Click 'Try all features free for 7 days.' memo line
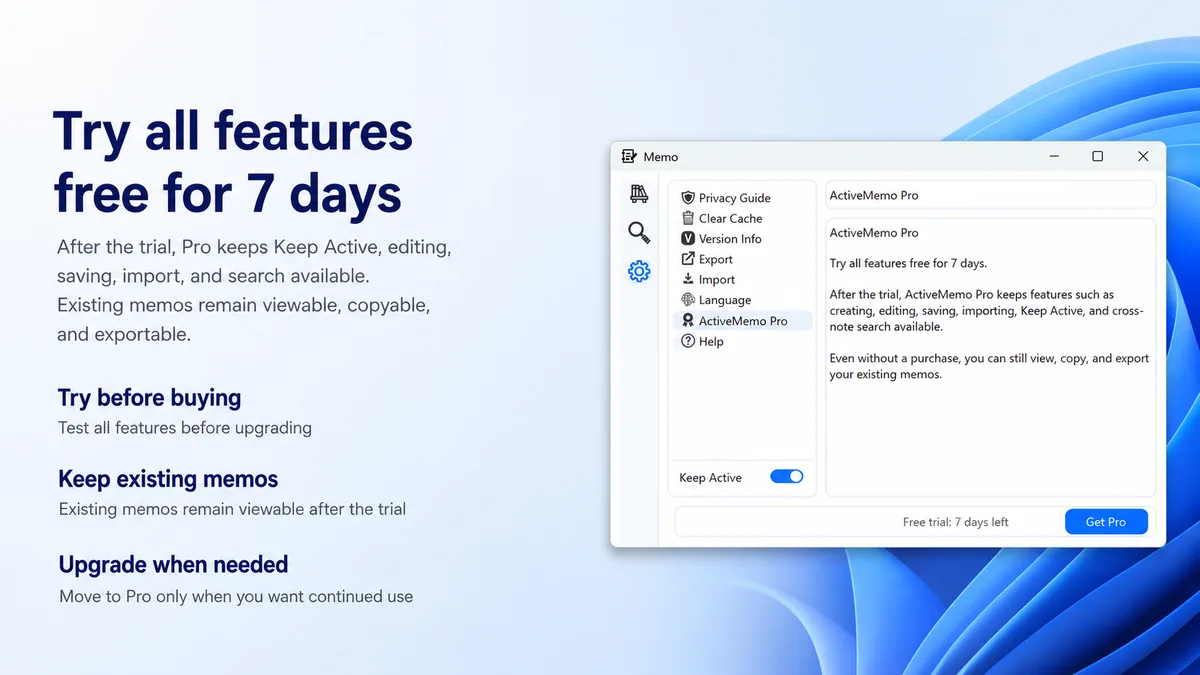 pyautogui.click(x=908, y=264)
